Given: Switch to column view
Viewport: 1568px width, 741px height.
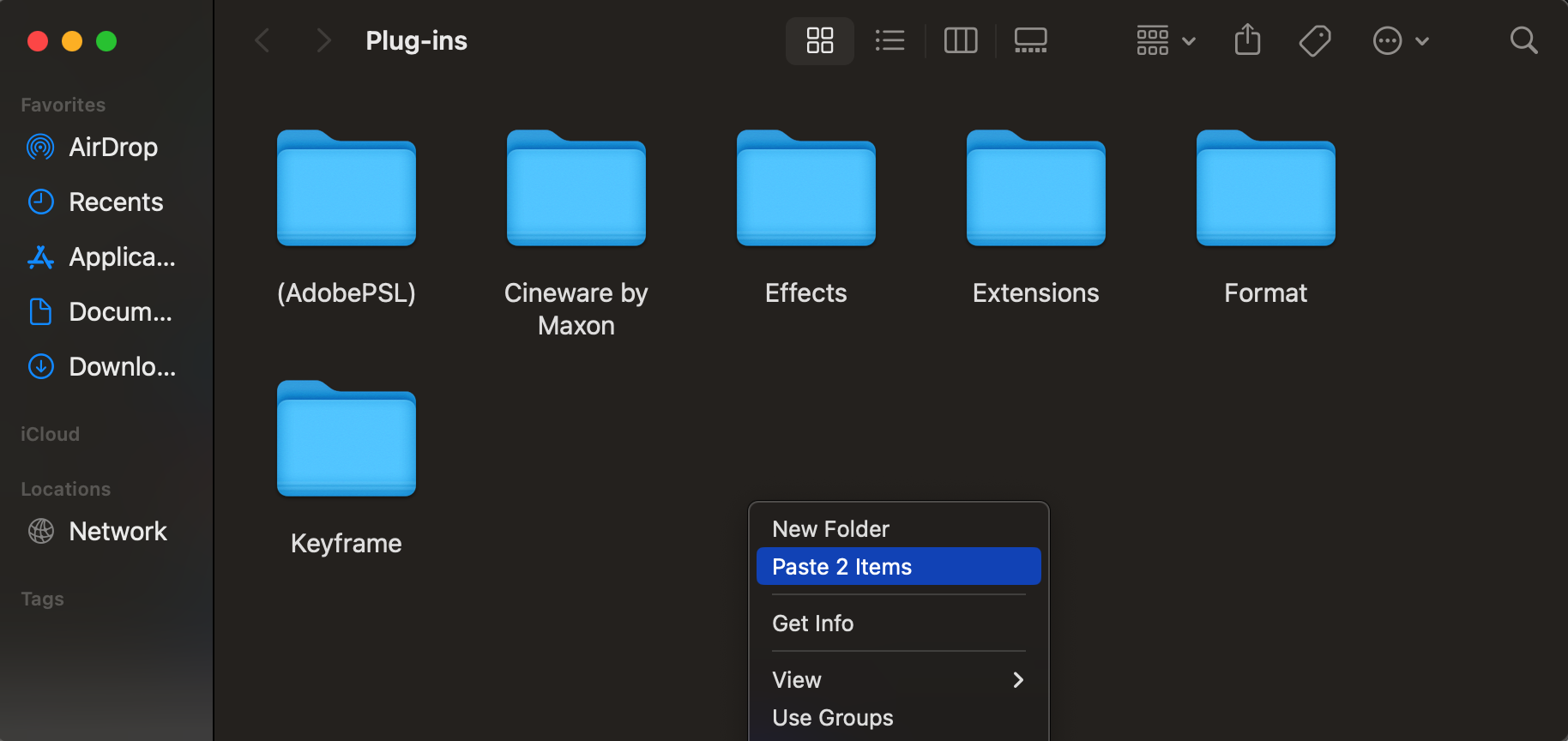Looking at the screenshot, I should [960, 40].
